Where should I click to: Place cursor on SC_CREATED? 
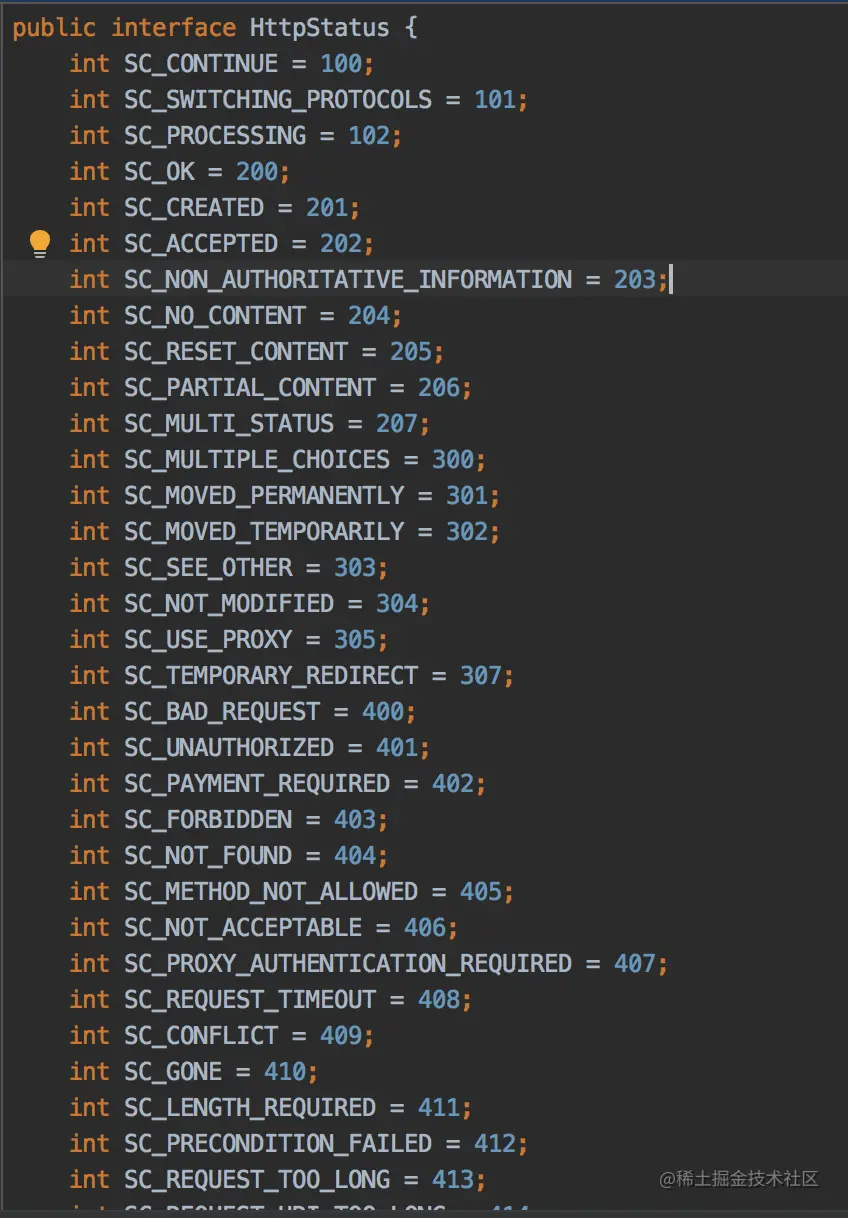(194, 208)
